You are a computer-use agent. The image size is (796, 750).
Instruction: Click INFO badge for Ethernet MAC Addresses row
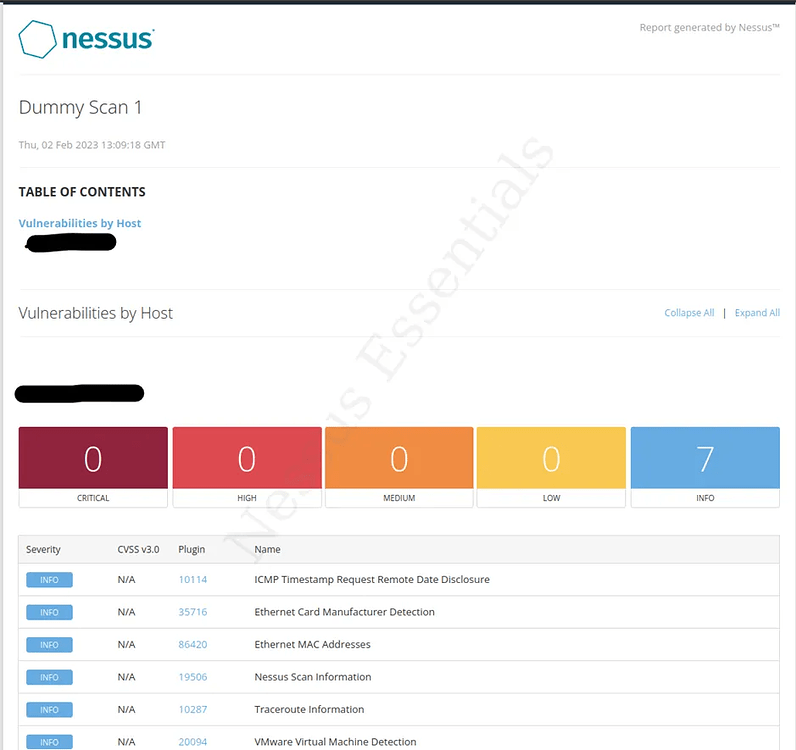(x=49, y=645)
